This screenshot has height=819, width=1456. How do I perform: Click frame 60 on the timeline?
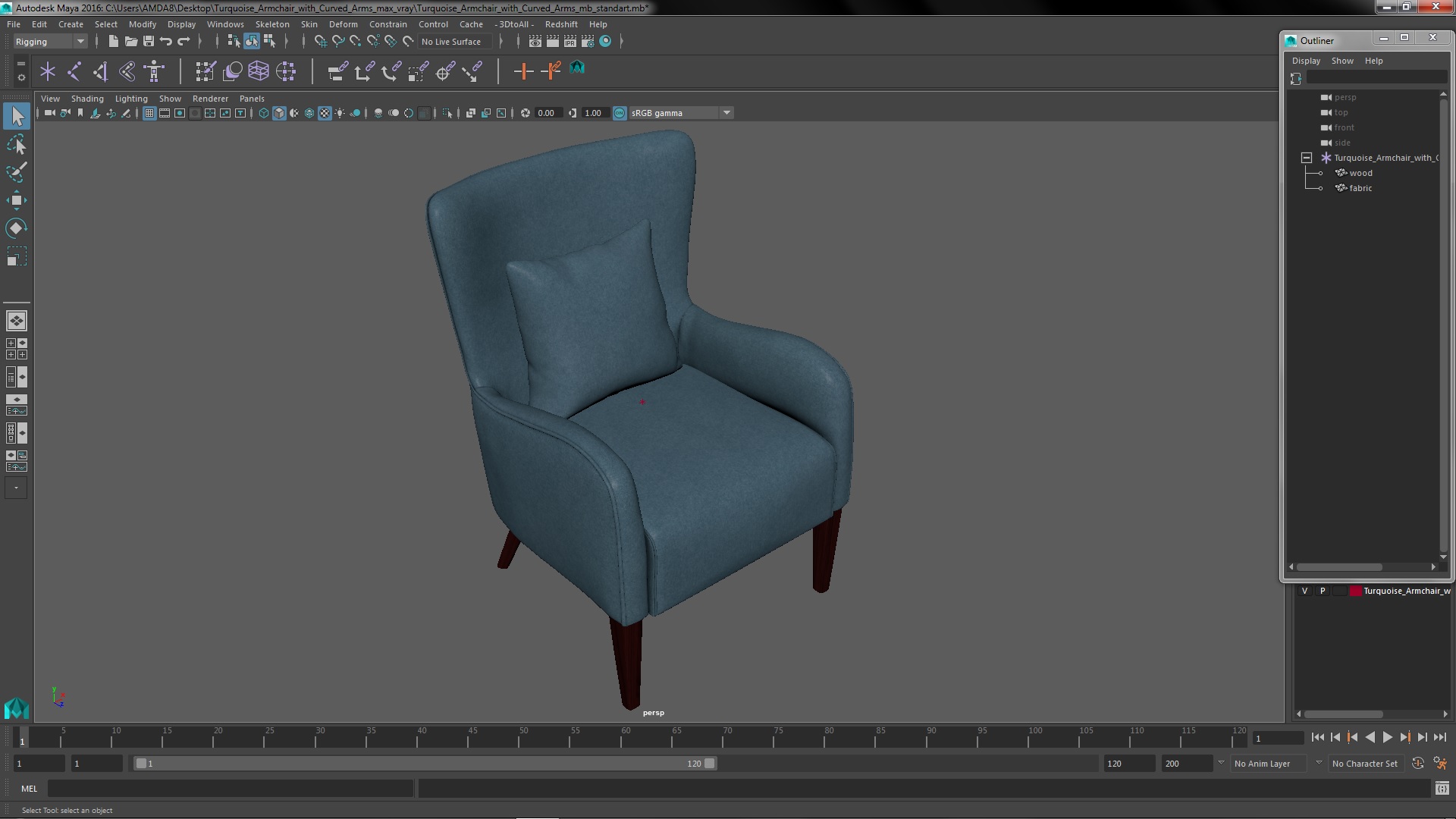click(x=626, y=737)
